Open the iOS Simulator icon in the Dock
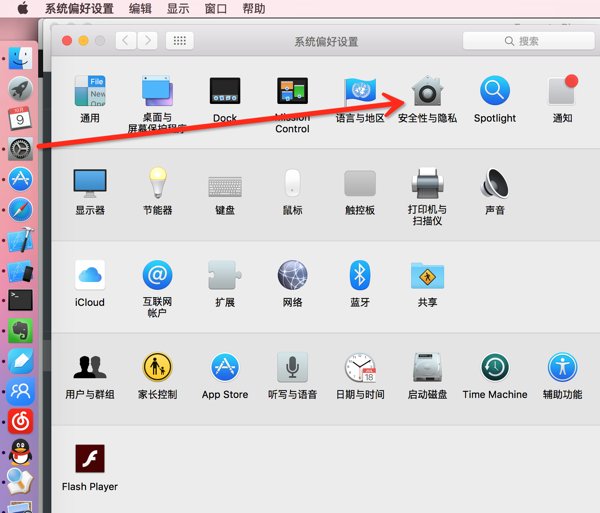600x513 pixels. (20, 270)
